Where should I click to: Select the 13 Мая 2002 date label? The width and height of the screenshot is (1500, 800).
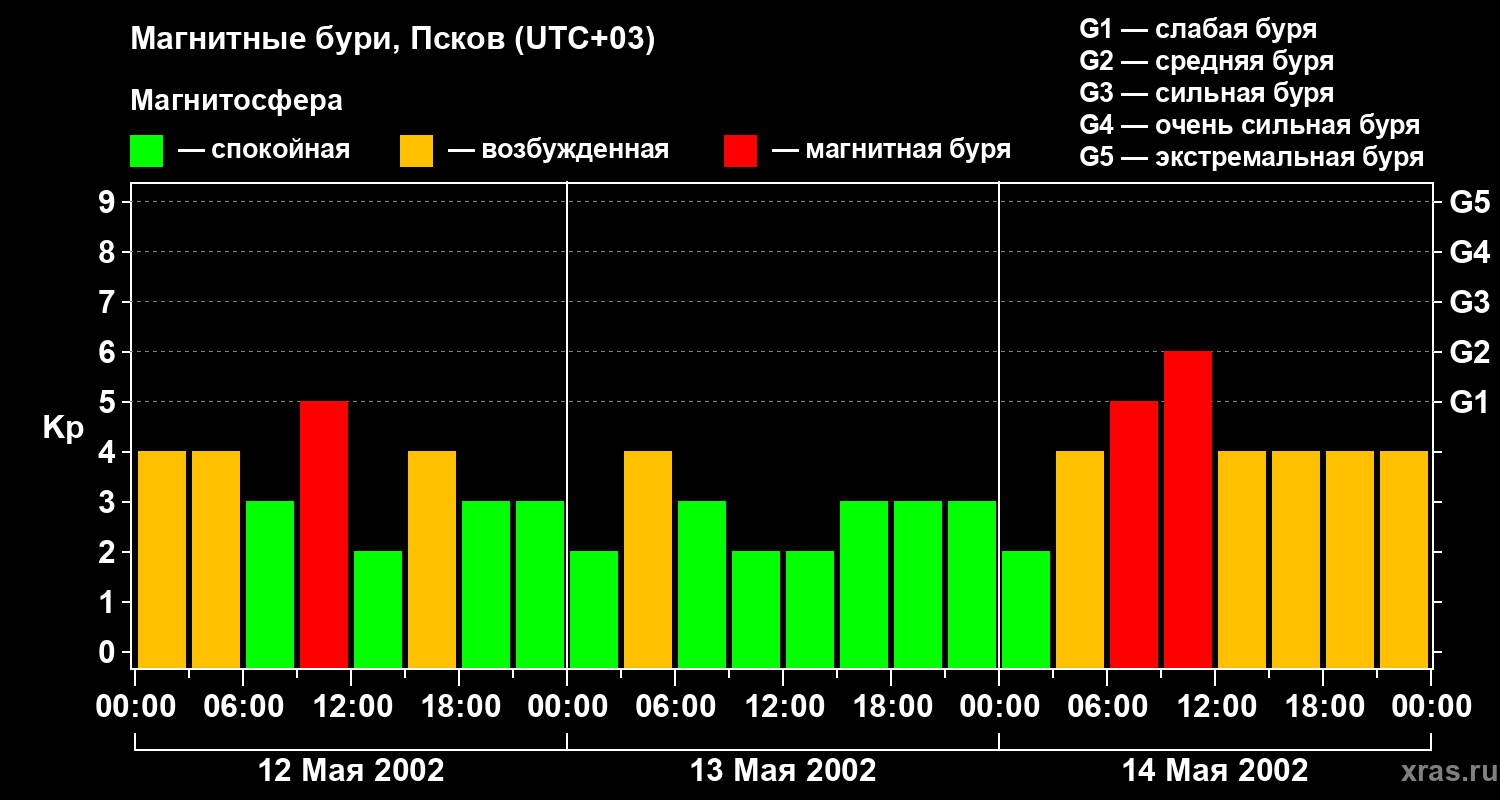tap(783, 771)
